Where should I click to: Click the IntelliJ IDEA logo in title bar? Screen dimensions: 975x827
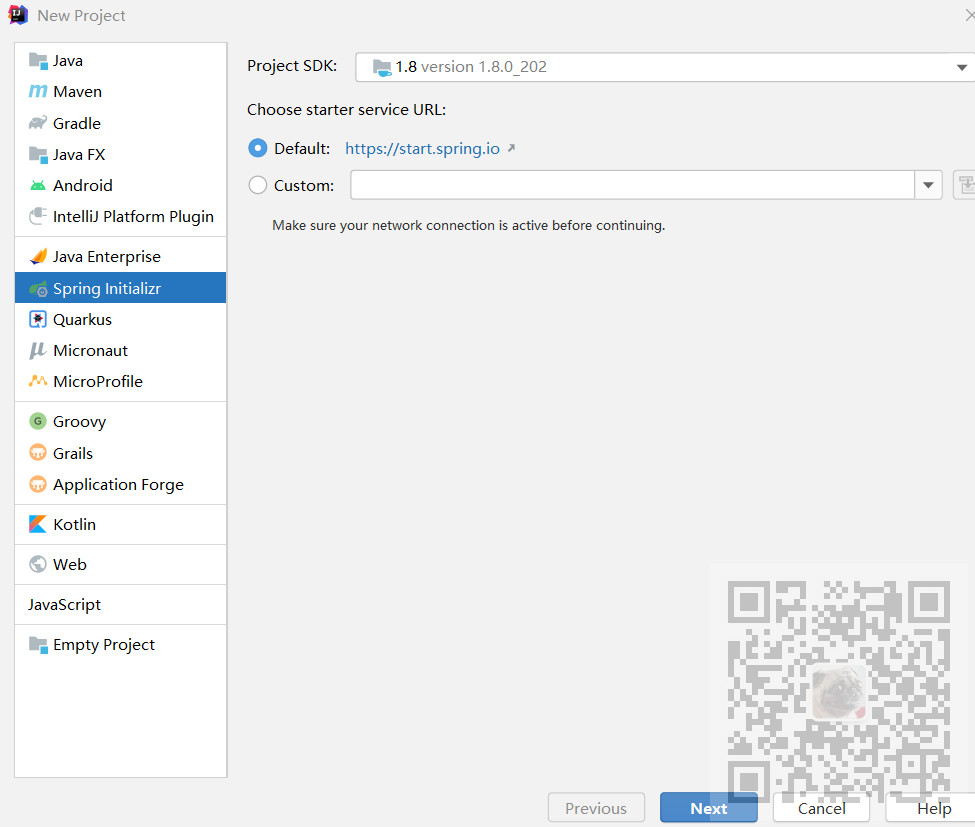pyautogui.click(x=18, y=15)
